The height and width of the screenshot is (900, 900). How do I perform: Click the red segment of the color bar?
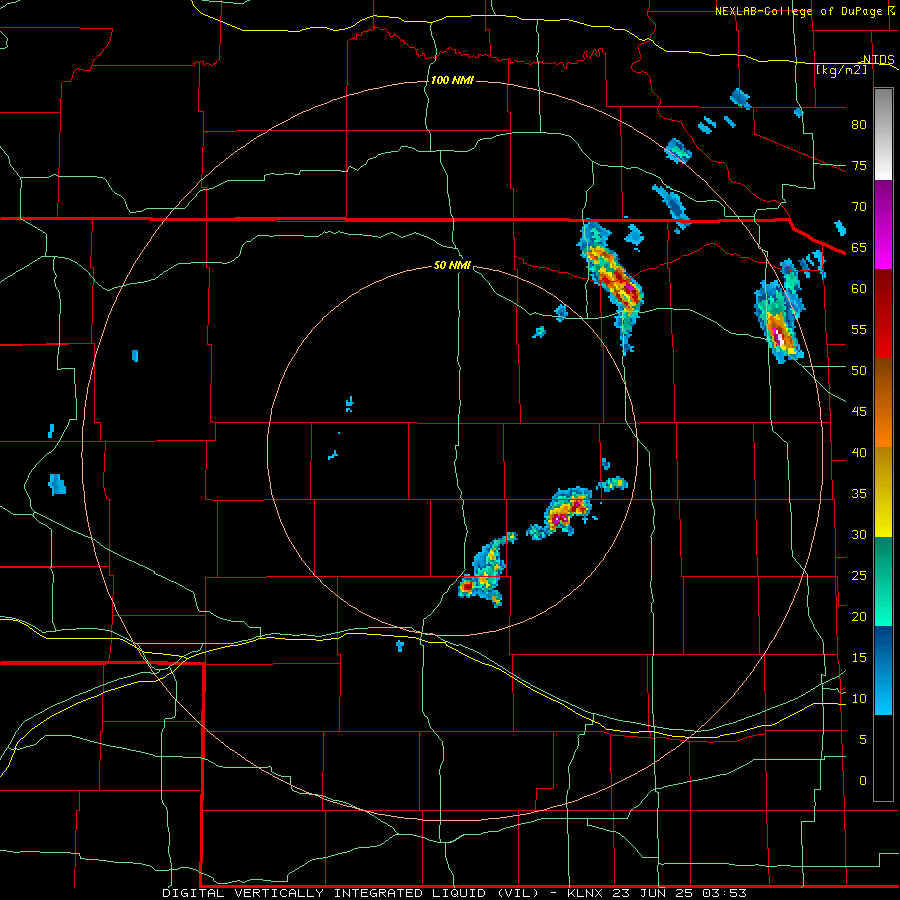click(x=883, y=314)
